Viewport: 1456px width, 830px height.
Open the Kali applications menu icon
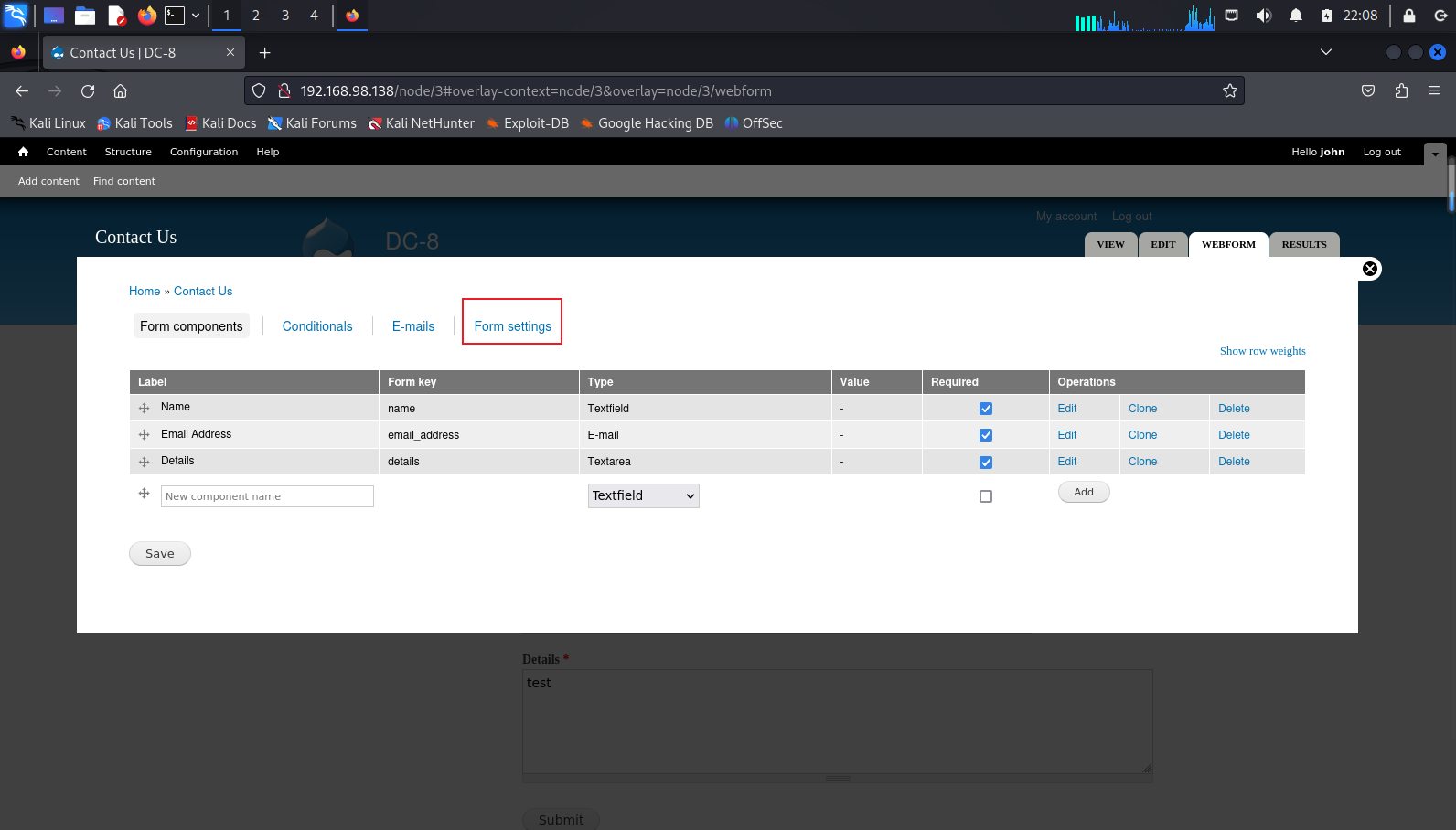click(16, 15)
